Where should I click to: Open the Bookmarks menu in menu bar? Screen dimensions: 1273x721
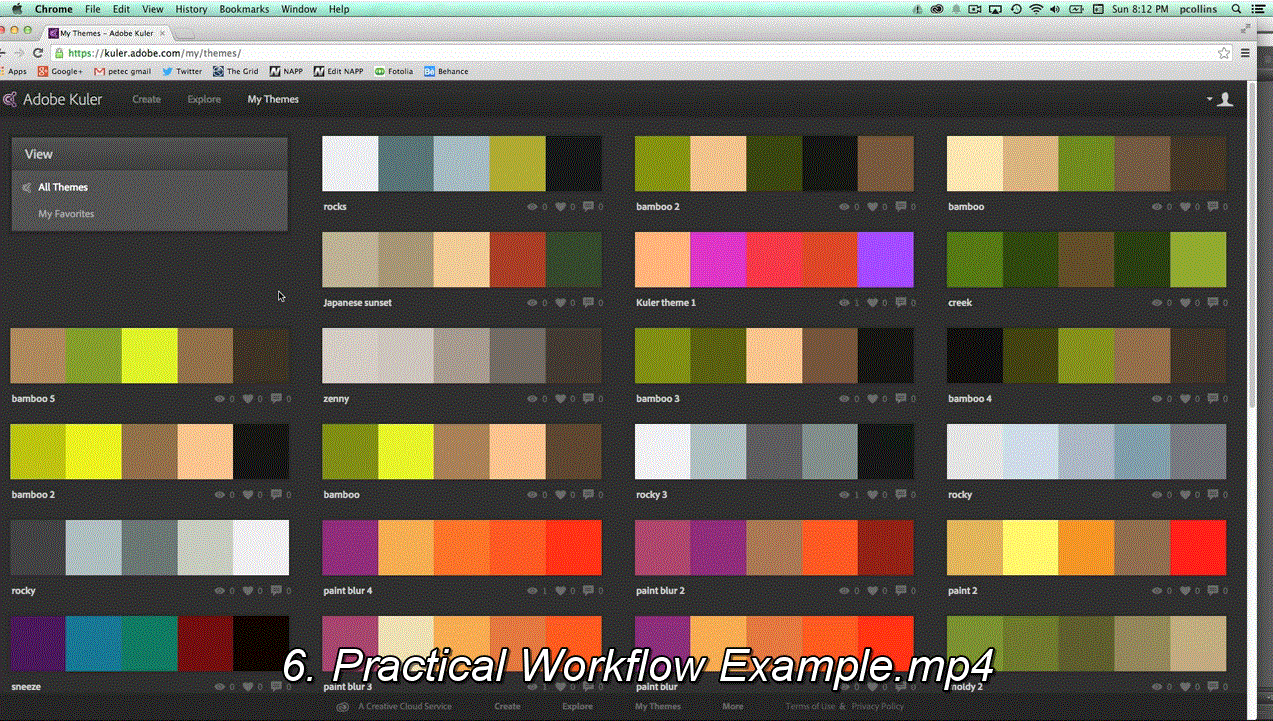(x=244, y=9)
